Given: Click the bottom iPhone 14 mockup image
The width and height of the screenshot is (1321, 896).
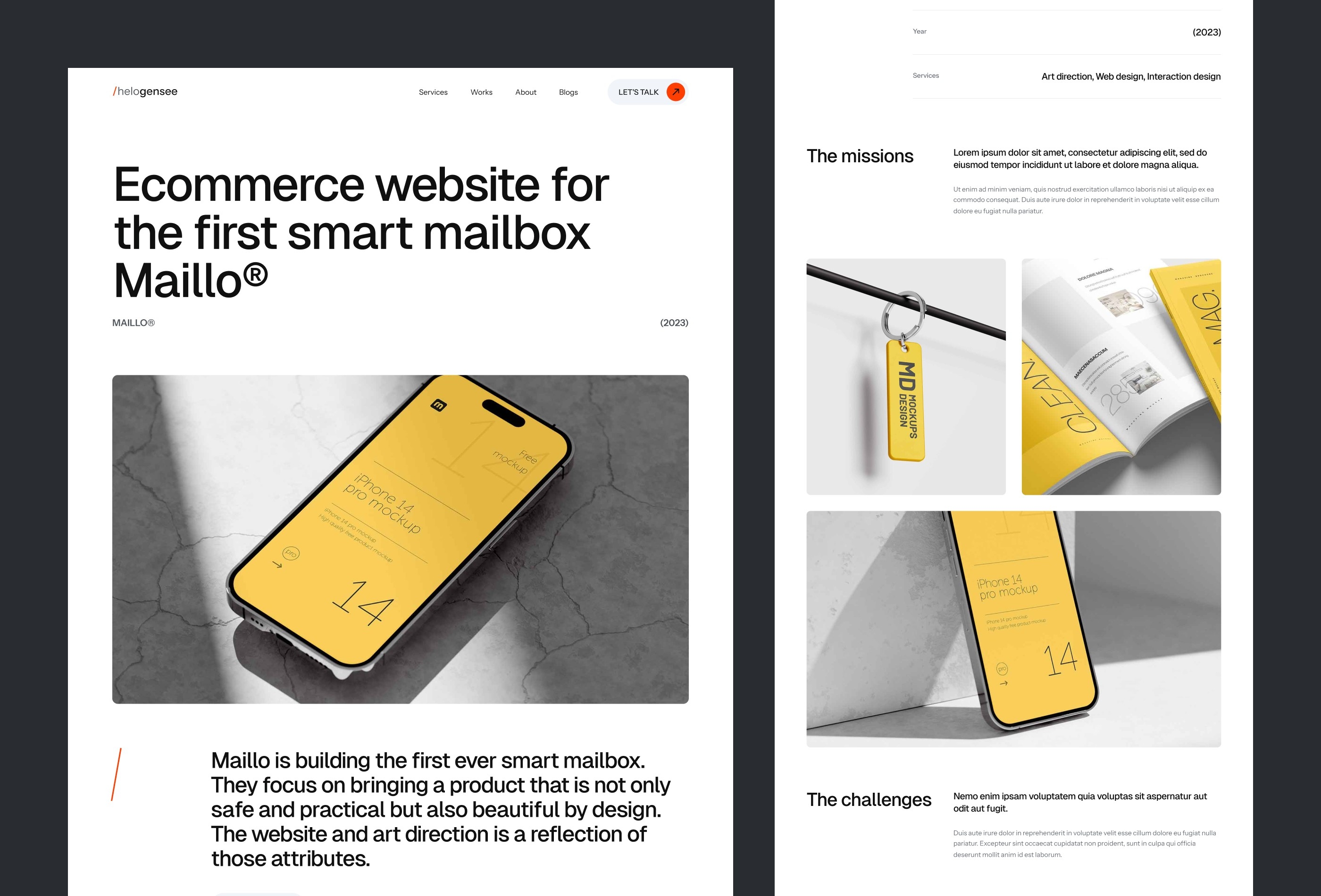Looking at the screenshot, I should (1014, 631).
